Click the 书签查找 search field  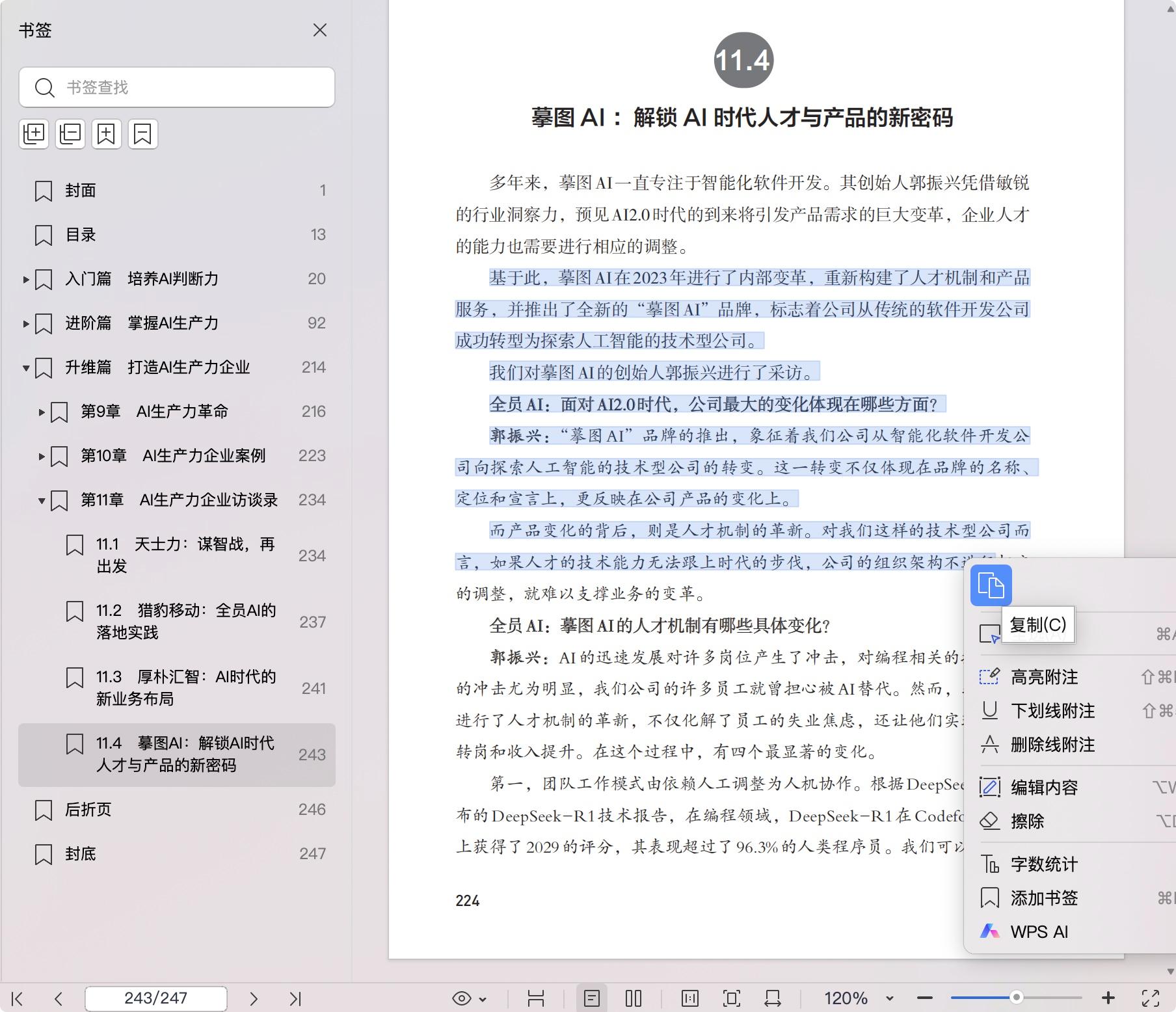177,87
